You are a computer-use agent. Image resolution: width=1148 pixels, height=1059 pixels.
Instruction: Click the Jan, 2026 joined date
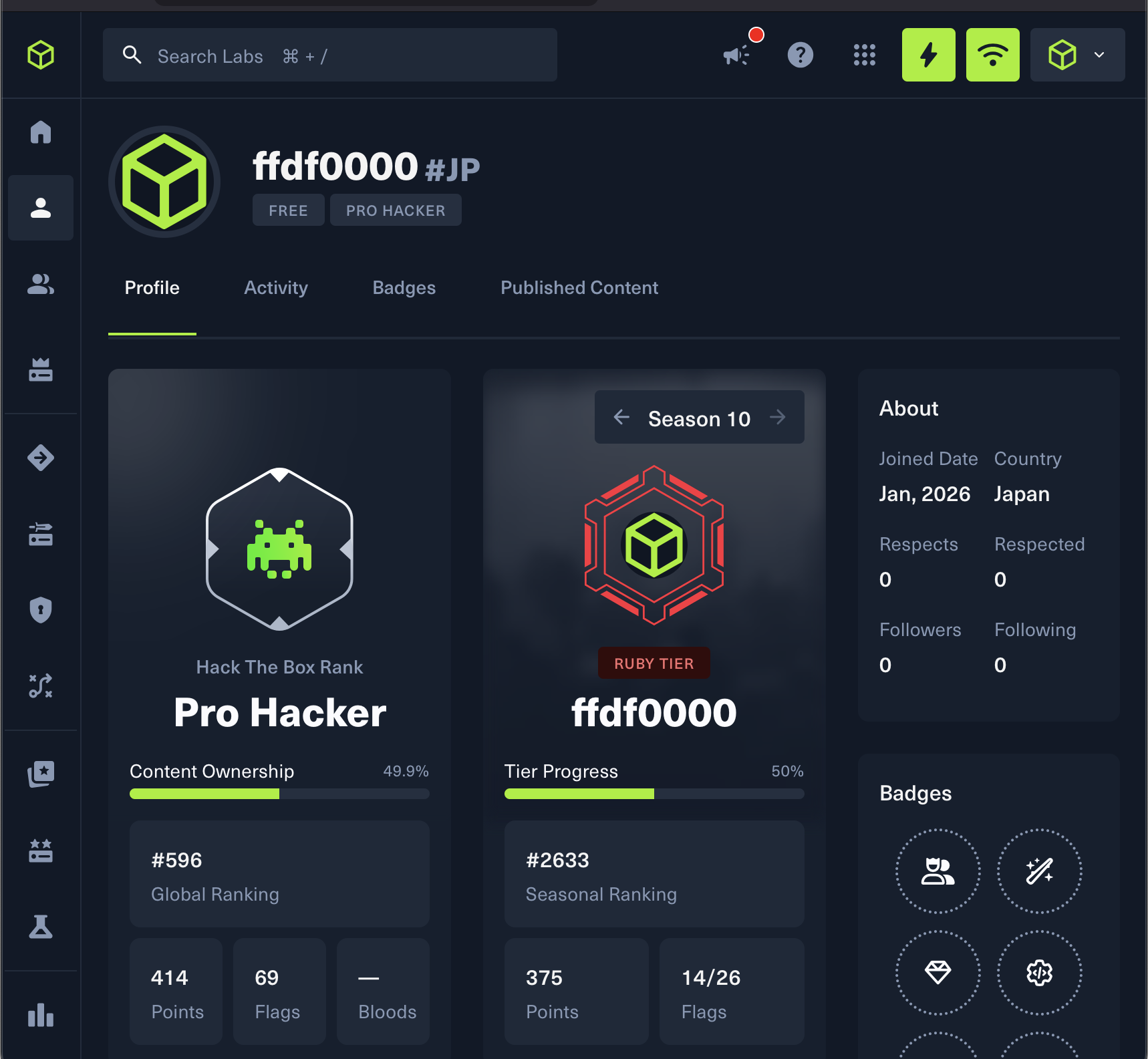click(x=925, y=494)
